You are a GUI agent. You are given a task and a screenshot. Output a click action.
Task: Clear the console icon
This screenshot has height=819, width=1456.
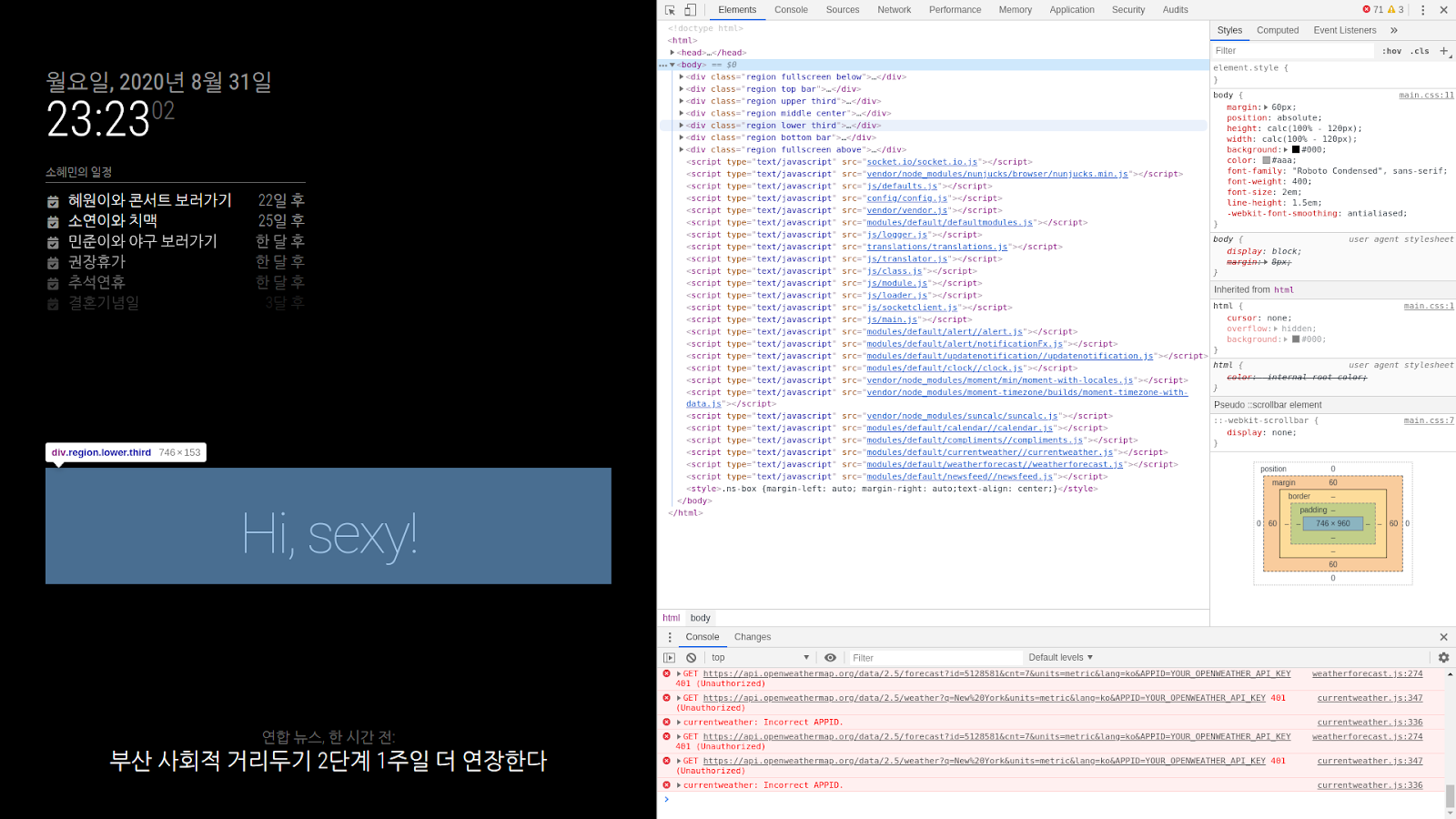coord(691,658)
